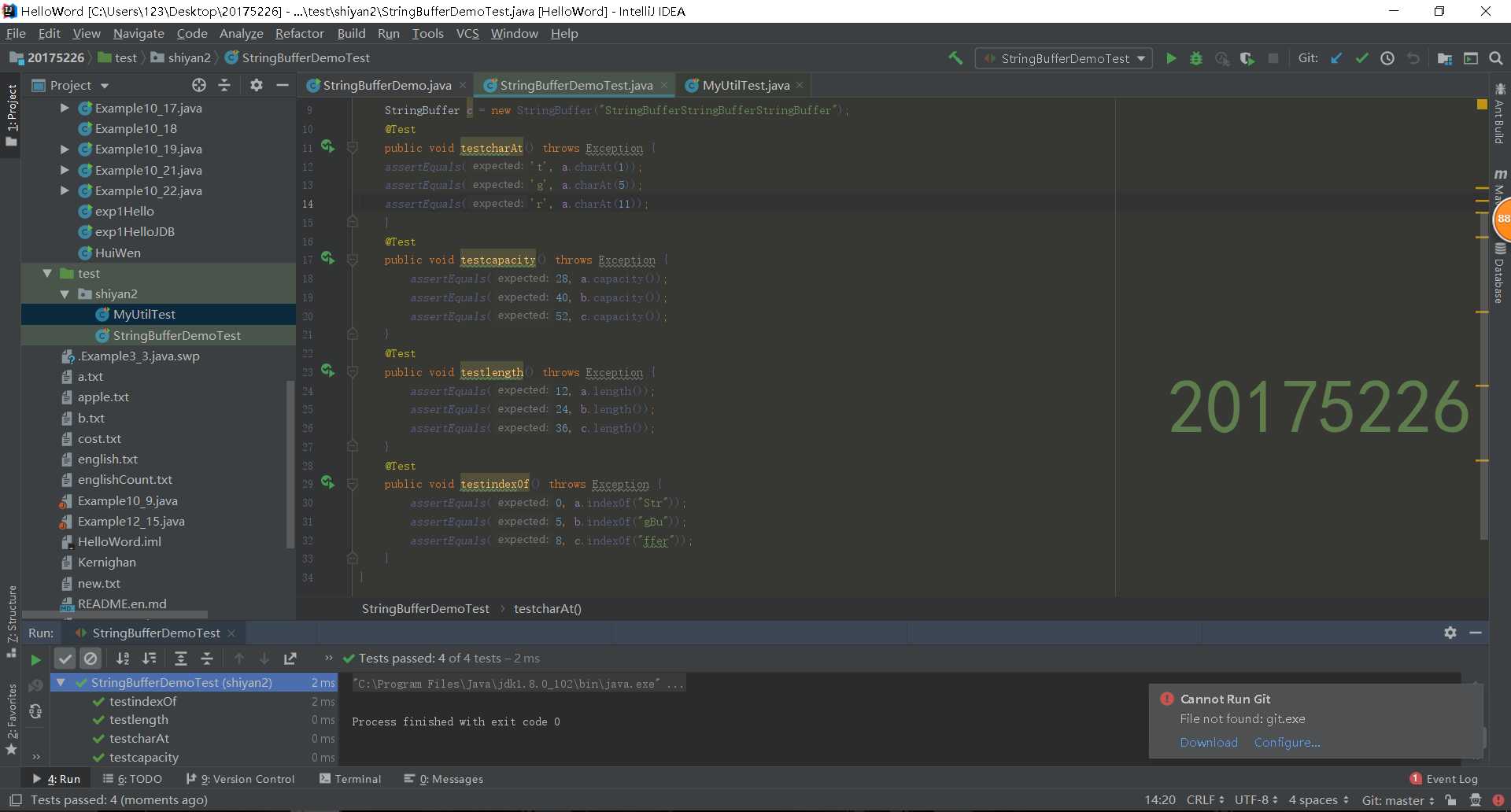
Task: Click the Project tree horizontal scrollbar
Action: tap(115, 614)
